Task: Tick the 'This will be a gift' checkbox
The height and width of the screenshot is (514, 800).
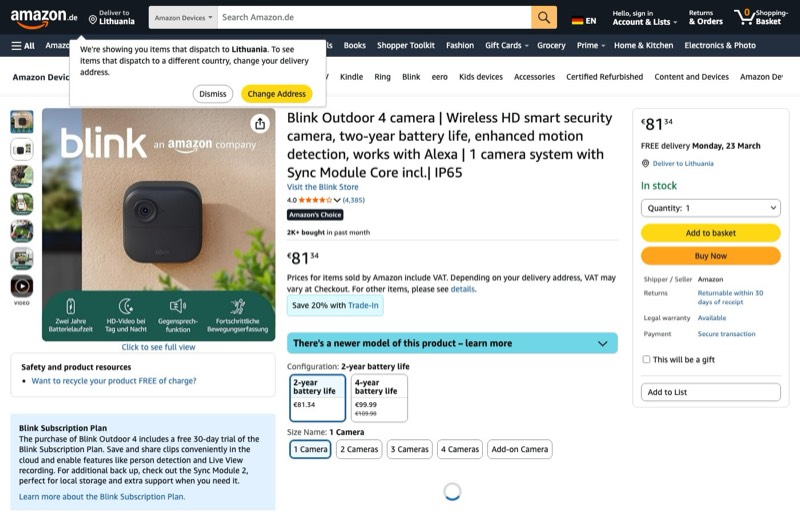Action: [x=646, y=359]
